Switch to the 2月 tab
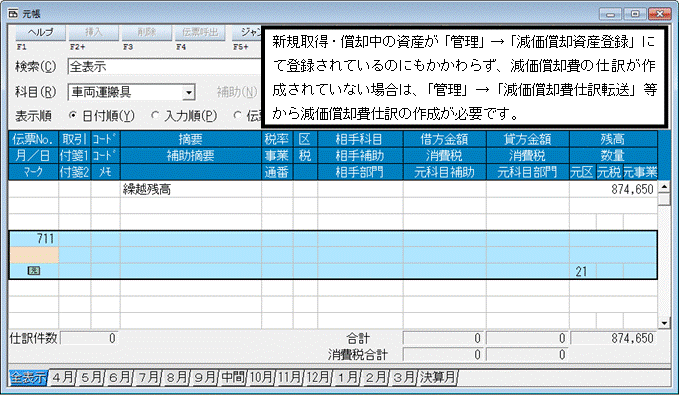This screenshot has height=396, width=679. click(375, 377)
